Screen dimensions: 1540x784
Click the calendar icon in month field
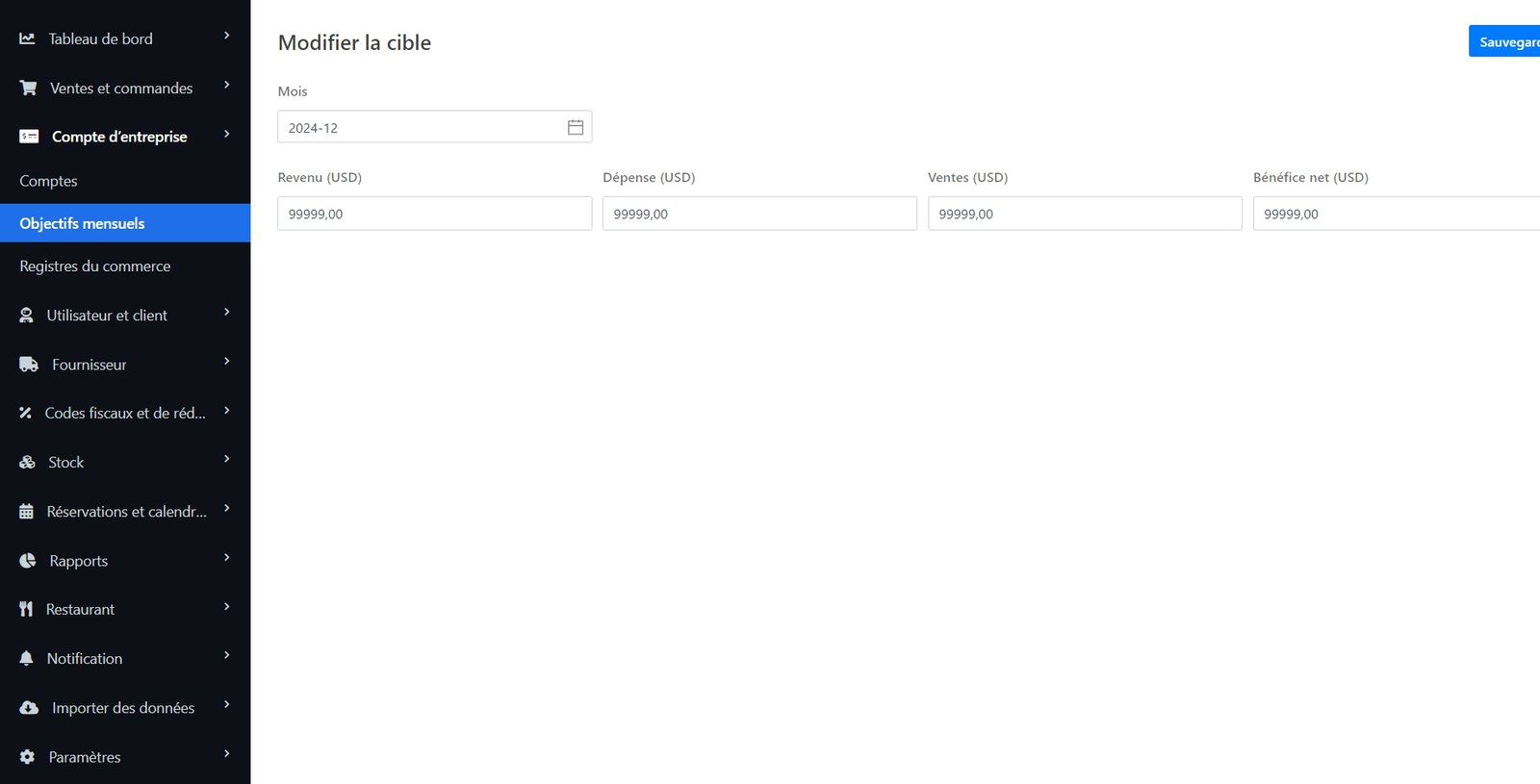[575, 127]
